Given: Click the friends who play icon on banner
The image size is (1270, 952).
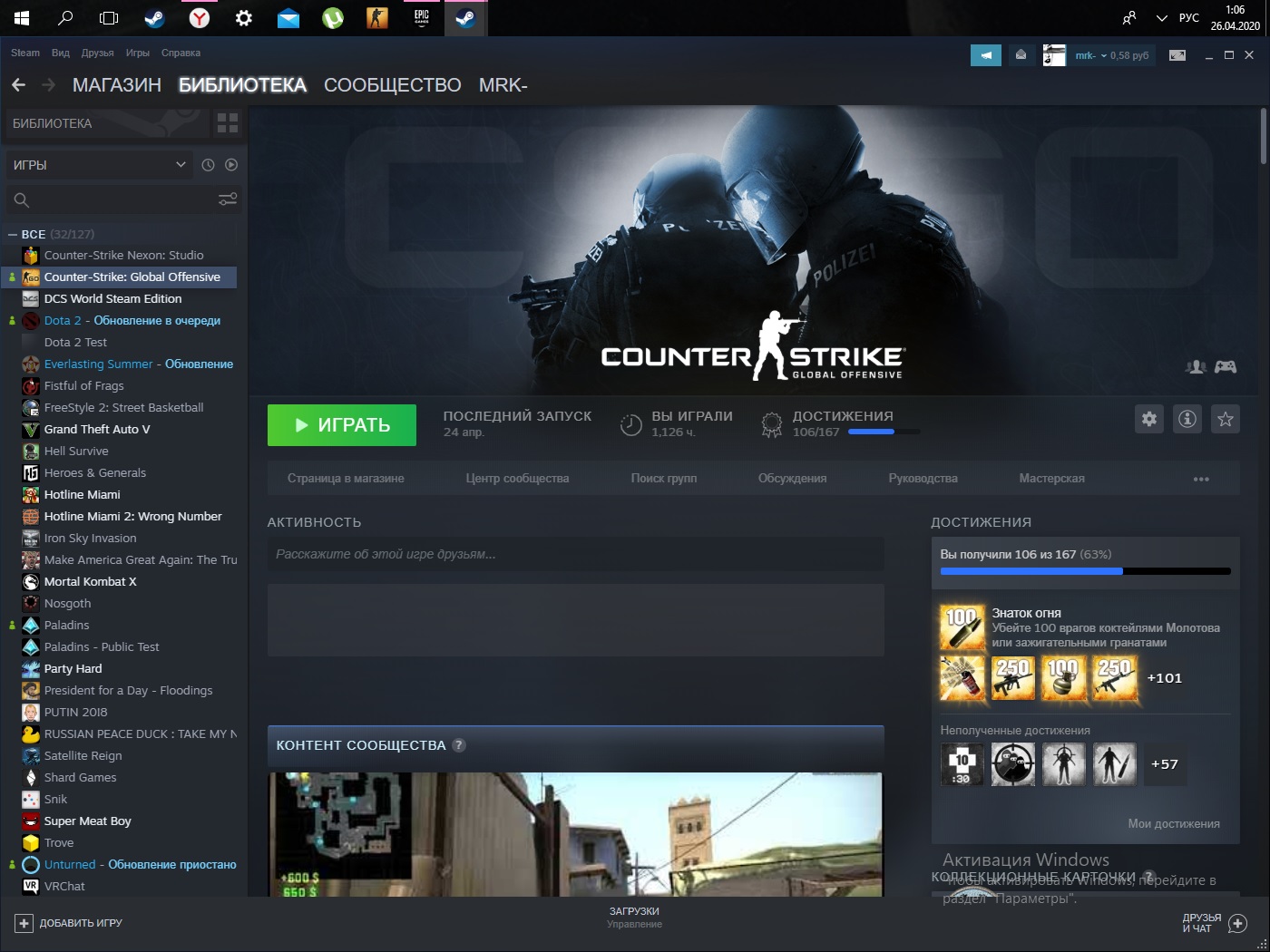Looking at the screenshot, I should pos(1196,366).
